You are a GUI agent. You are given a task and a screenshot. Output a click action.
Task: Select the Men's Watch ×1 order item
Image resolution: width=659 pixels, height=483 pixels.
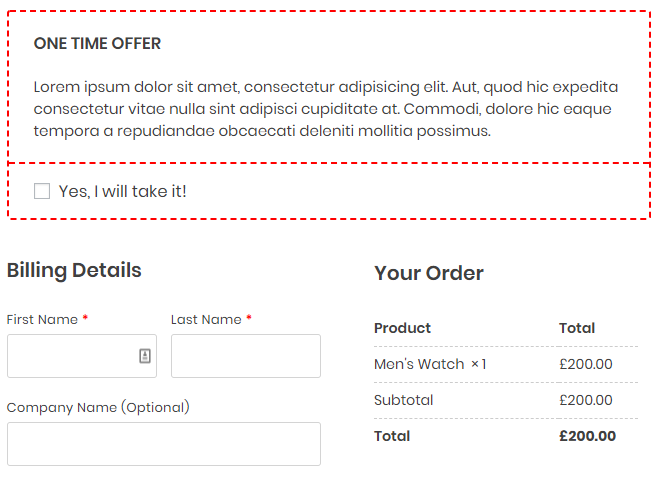click(430, 364)
